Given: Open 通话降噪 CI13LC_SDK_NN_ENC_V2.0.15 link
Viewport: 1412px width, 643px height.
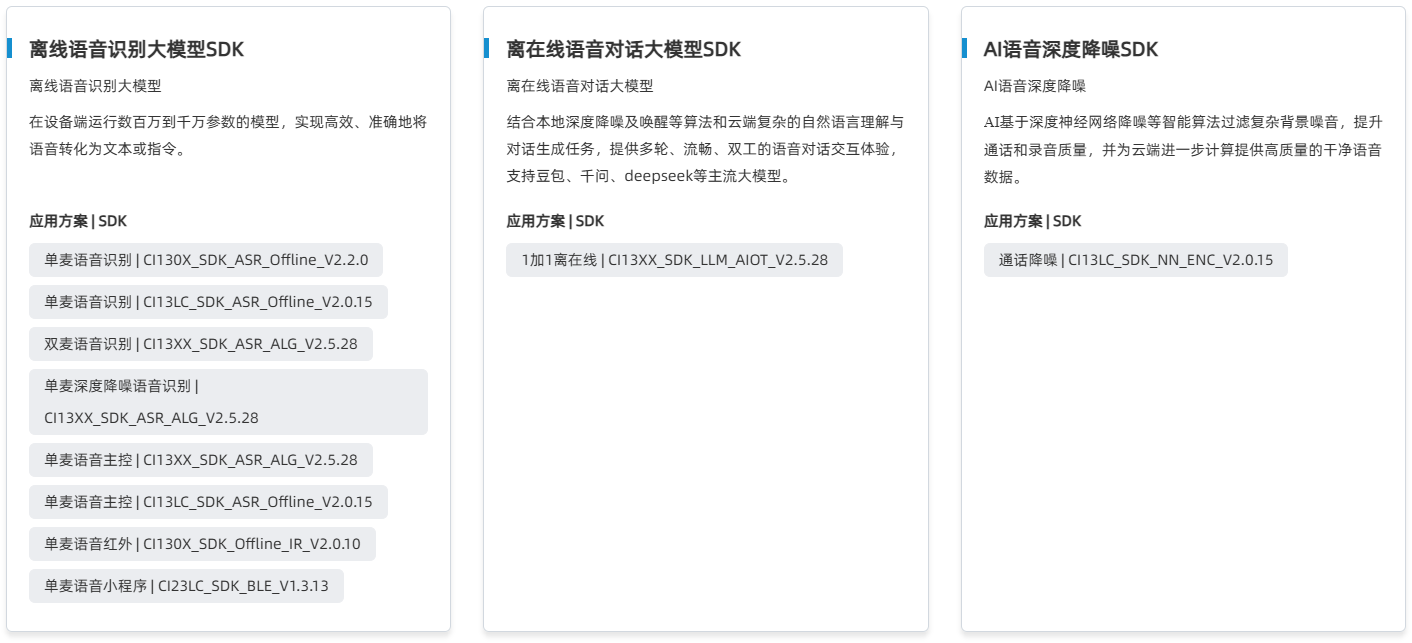Looking at the screenshot, I should [x=1135, y=260].
